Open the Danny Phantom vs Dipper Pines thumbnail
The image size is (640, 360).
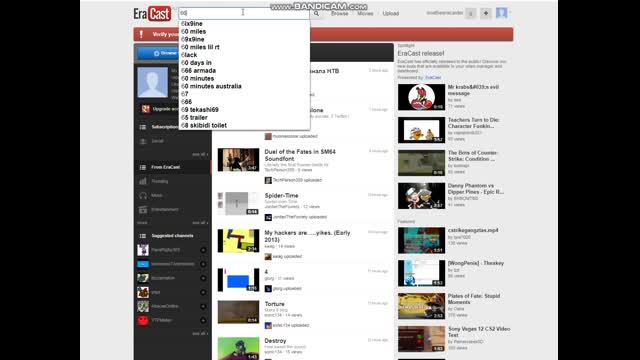[421, 196]
